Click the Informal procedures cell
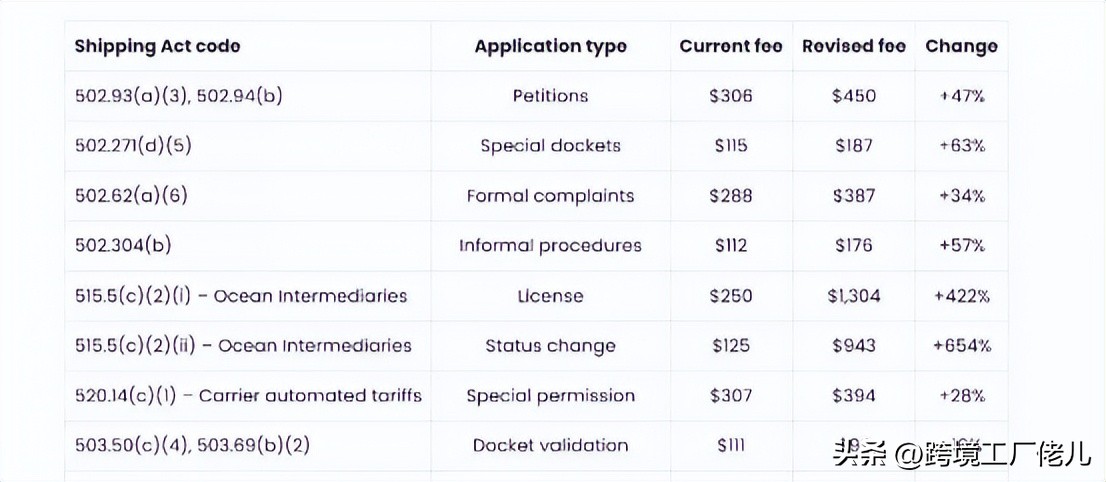This screenshot has width=1106, height=482. pyautogui.click(x=550, y=246)
